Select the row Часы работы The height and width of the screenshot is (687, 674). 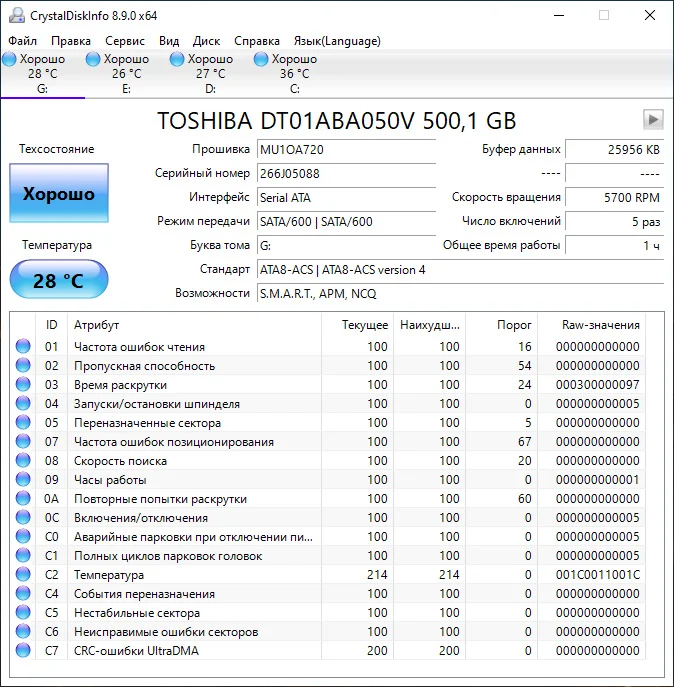[328, 479]
